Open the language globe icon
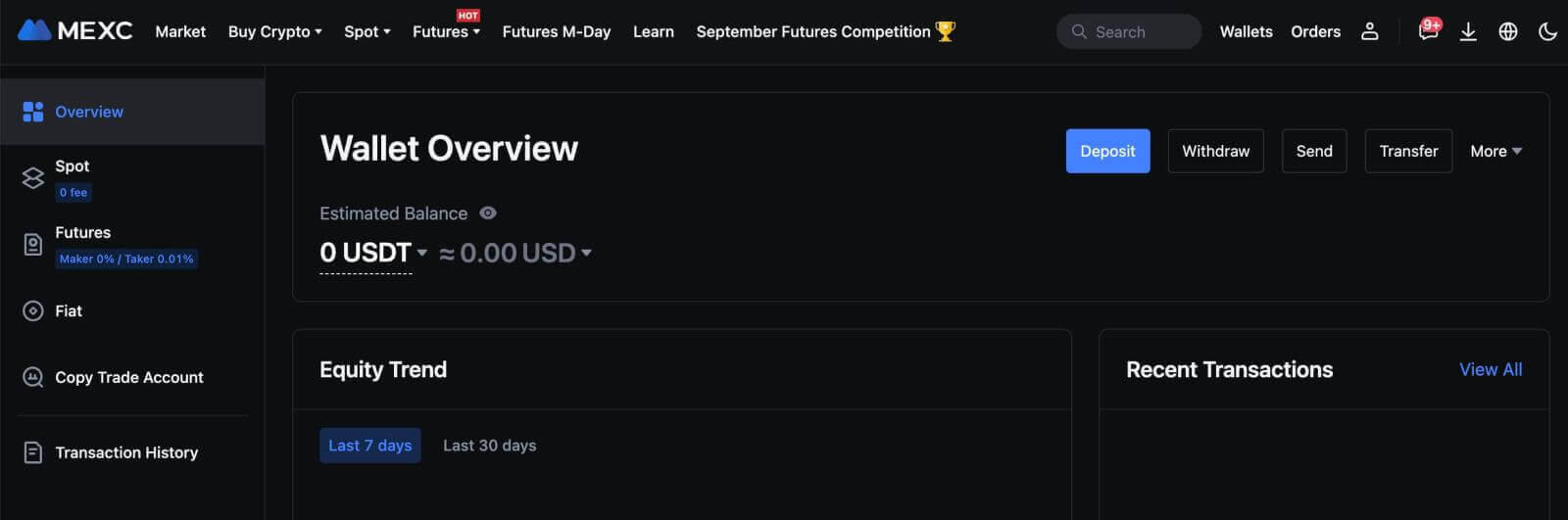The width and height of the screenshot is (1568, 520). coord(1508,31)
